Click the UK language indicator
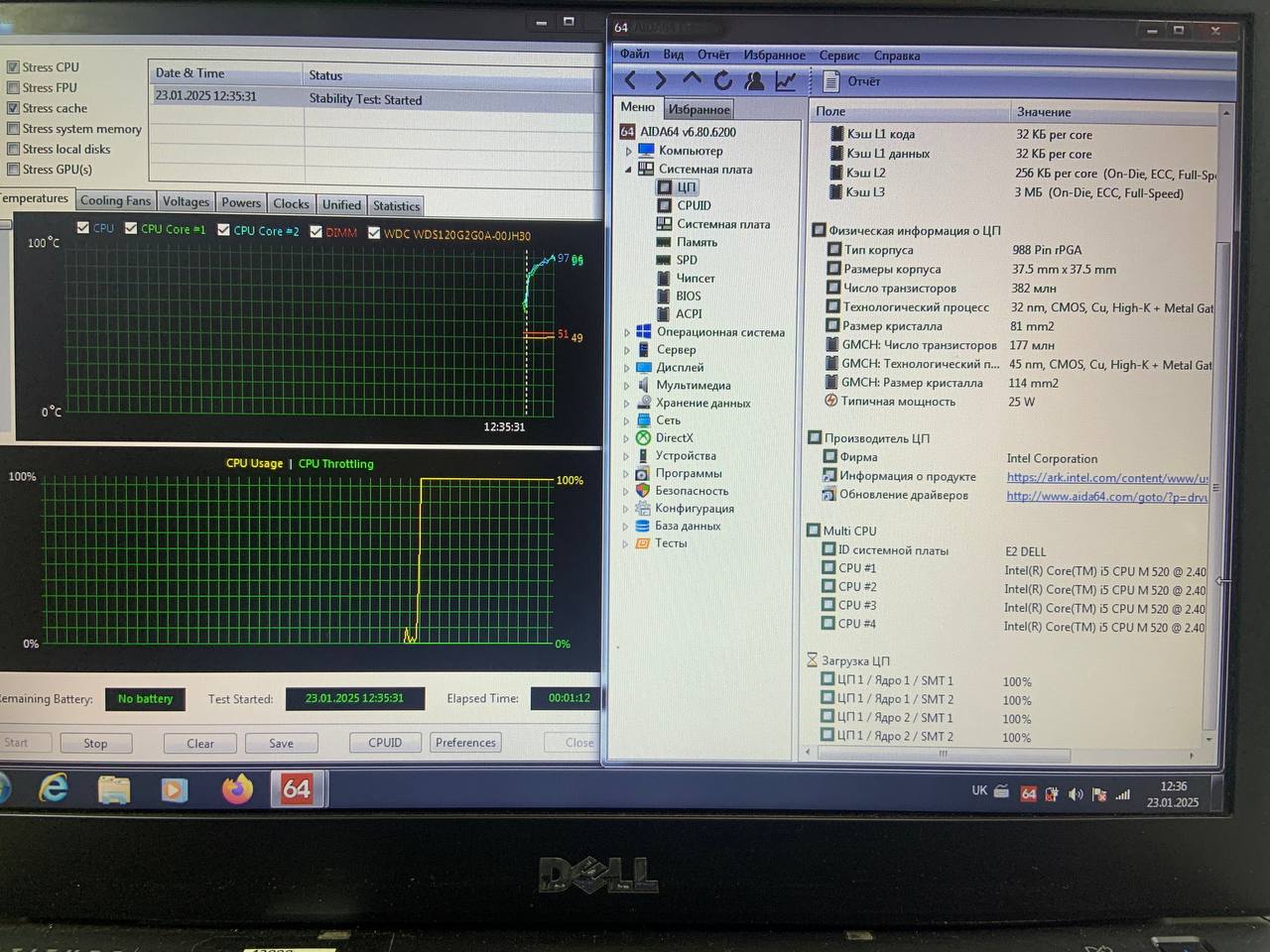Screen dimensions: 1270x952 (979, 790)
